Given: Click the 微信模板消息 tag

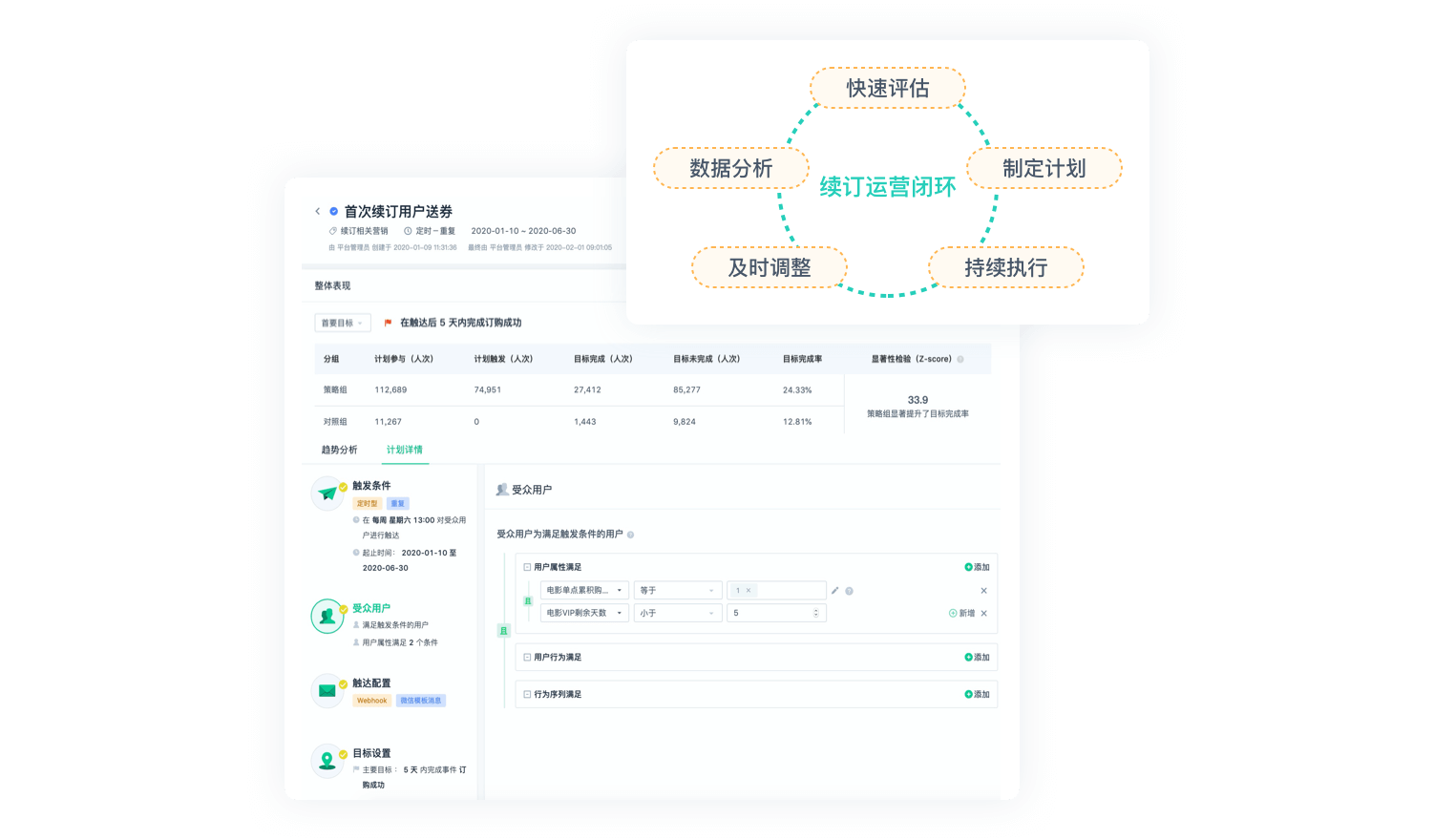Looking at the screenshot, I should pos(421,701).
